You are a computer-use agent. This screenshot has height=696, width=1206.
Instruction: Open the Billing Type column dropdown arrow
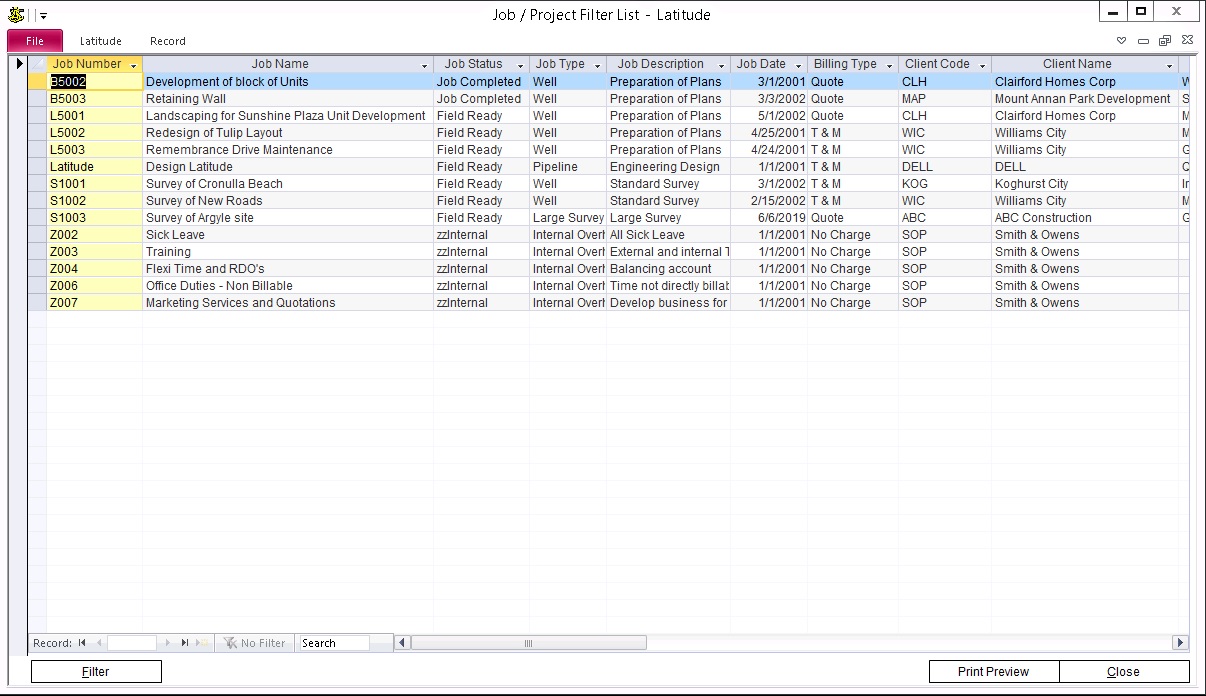pyautogui.click(x=889, y=65)
